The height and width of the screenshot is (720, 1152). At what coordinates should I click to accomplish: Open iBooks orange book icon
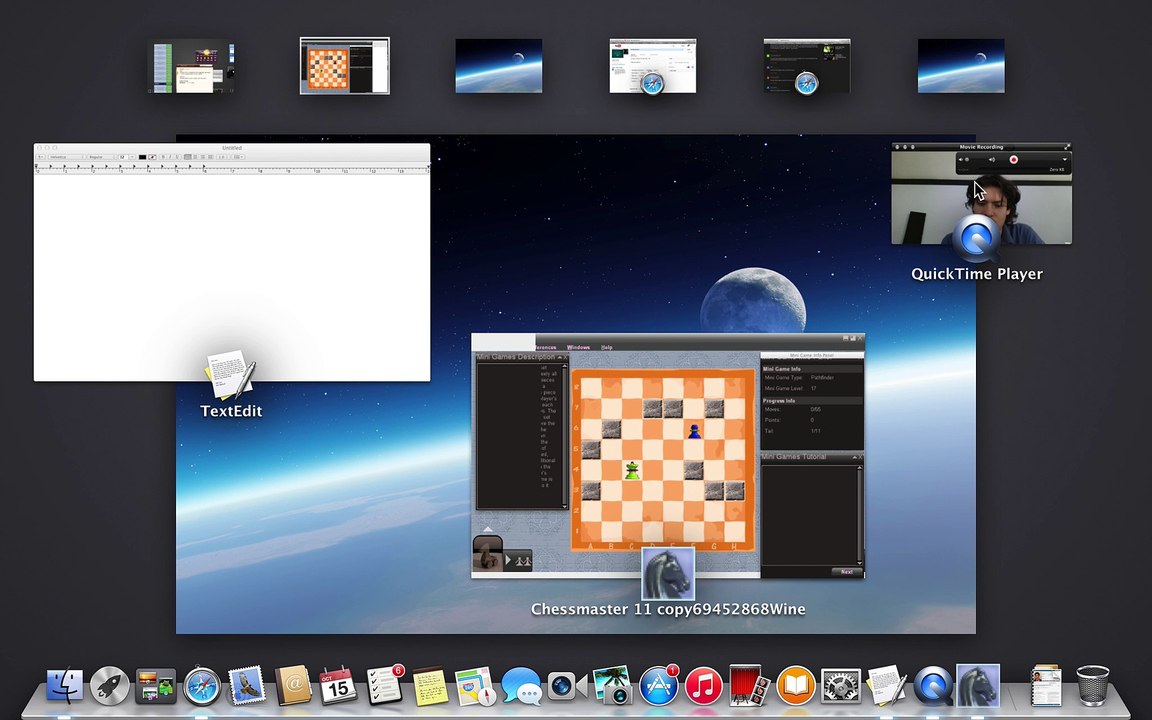point(795,685)
